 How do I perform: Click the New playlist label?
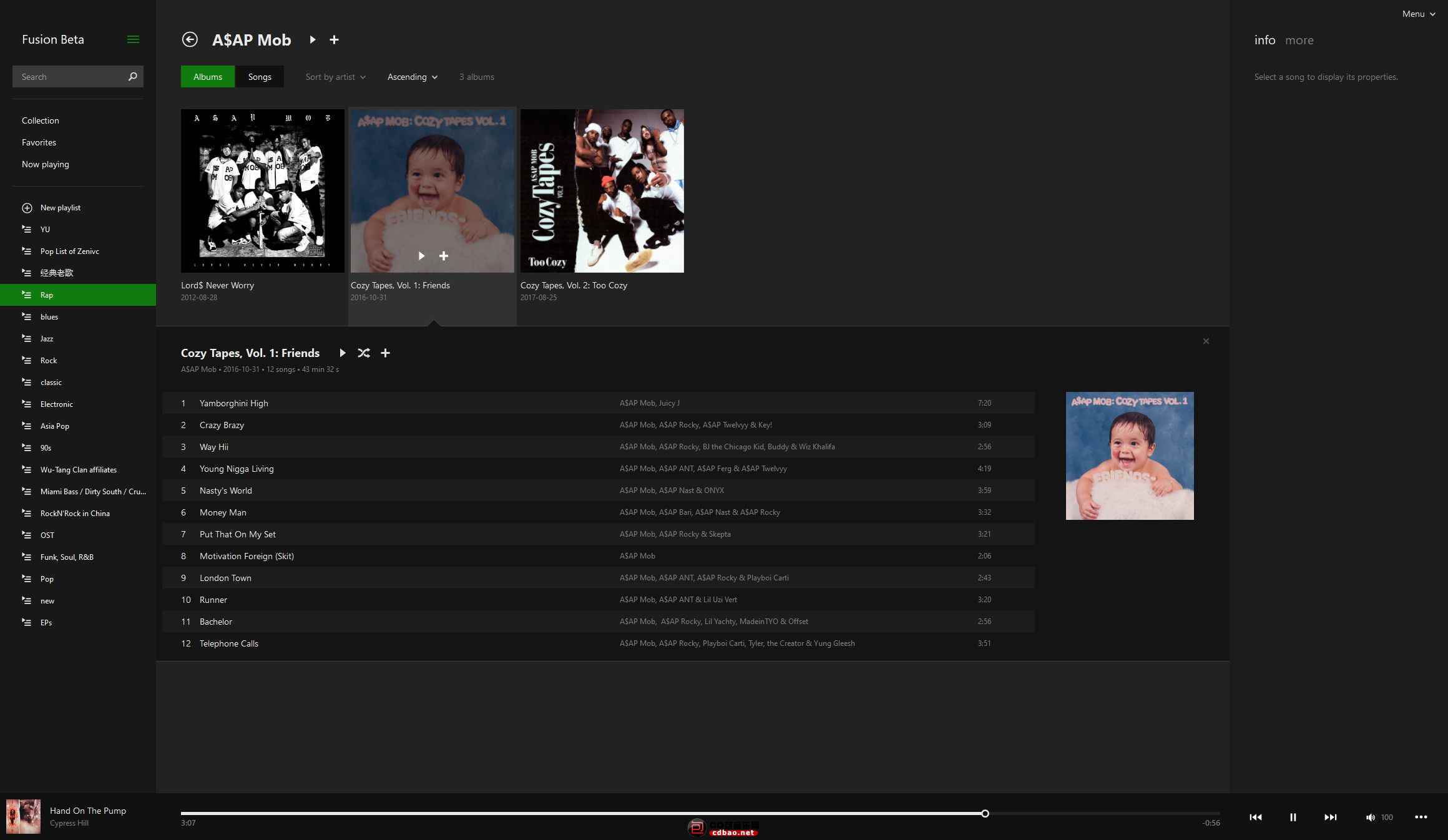click(61, 208)
